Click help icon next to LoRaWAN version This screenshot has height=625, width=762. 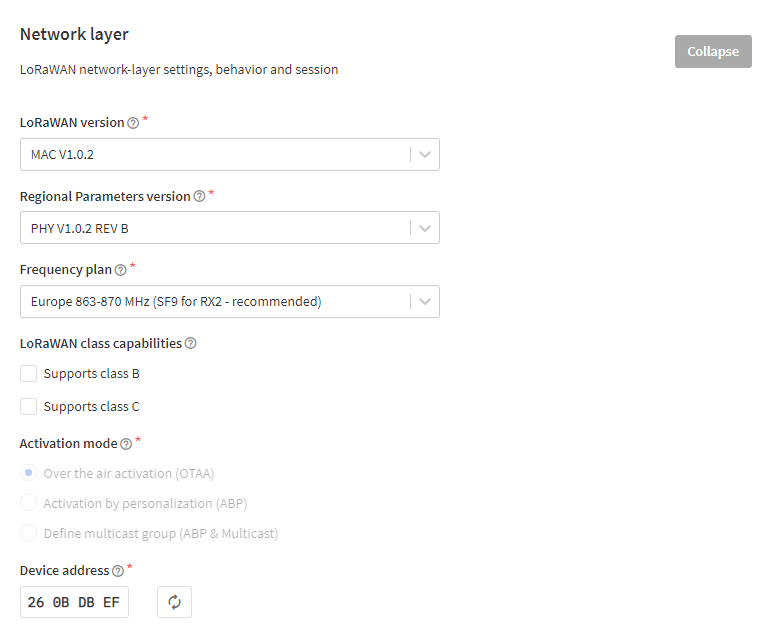[133, 123]
